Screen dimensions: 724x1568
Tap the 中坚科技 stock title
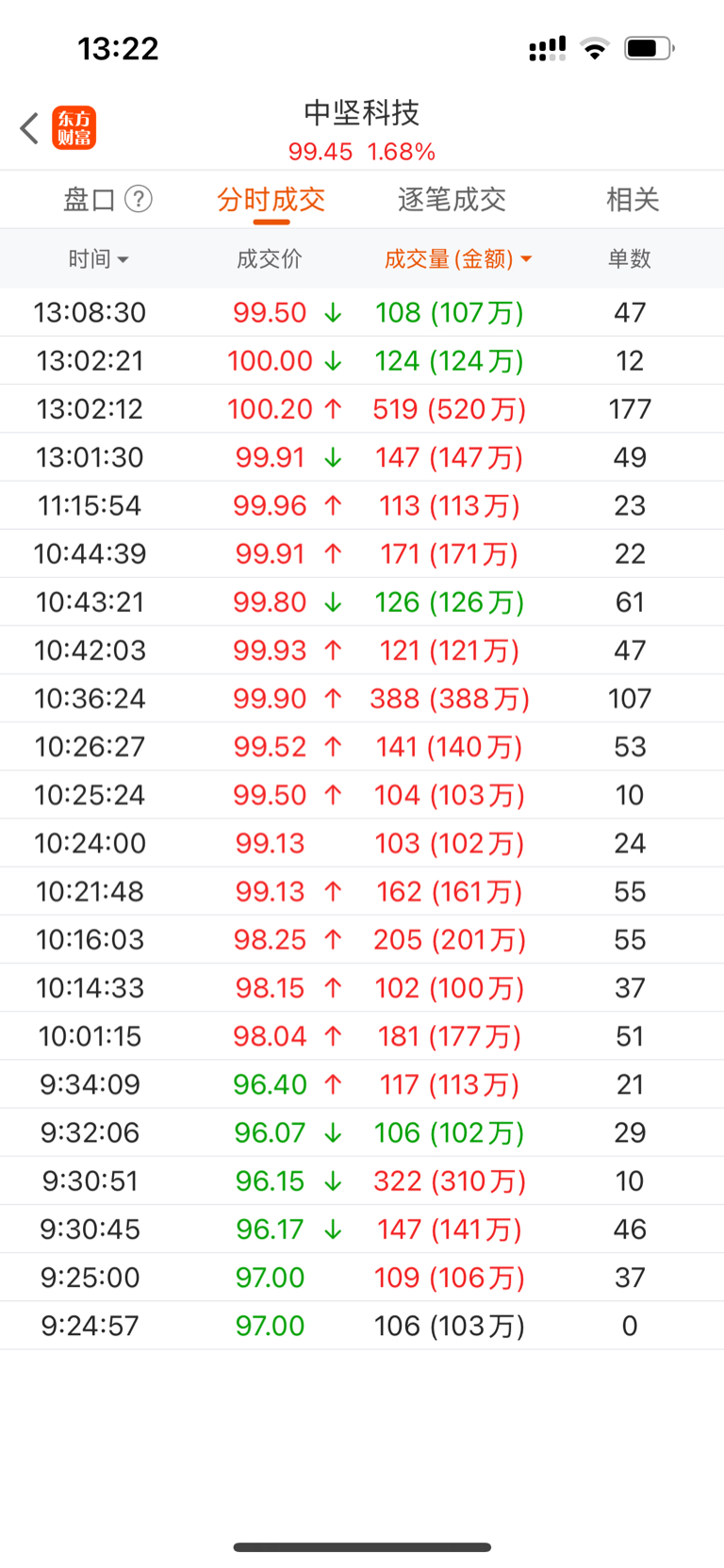[362, 113]
